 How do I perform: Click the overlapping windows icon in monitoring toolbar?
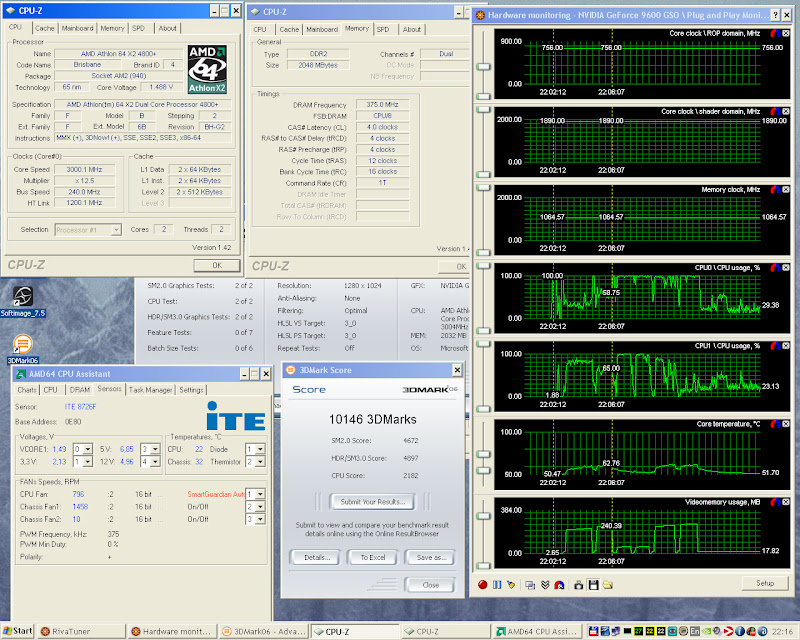[530, 585]
